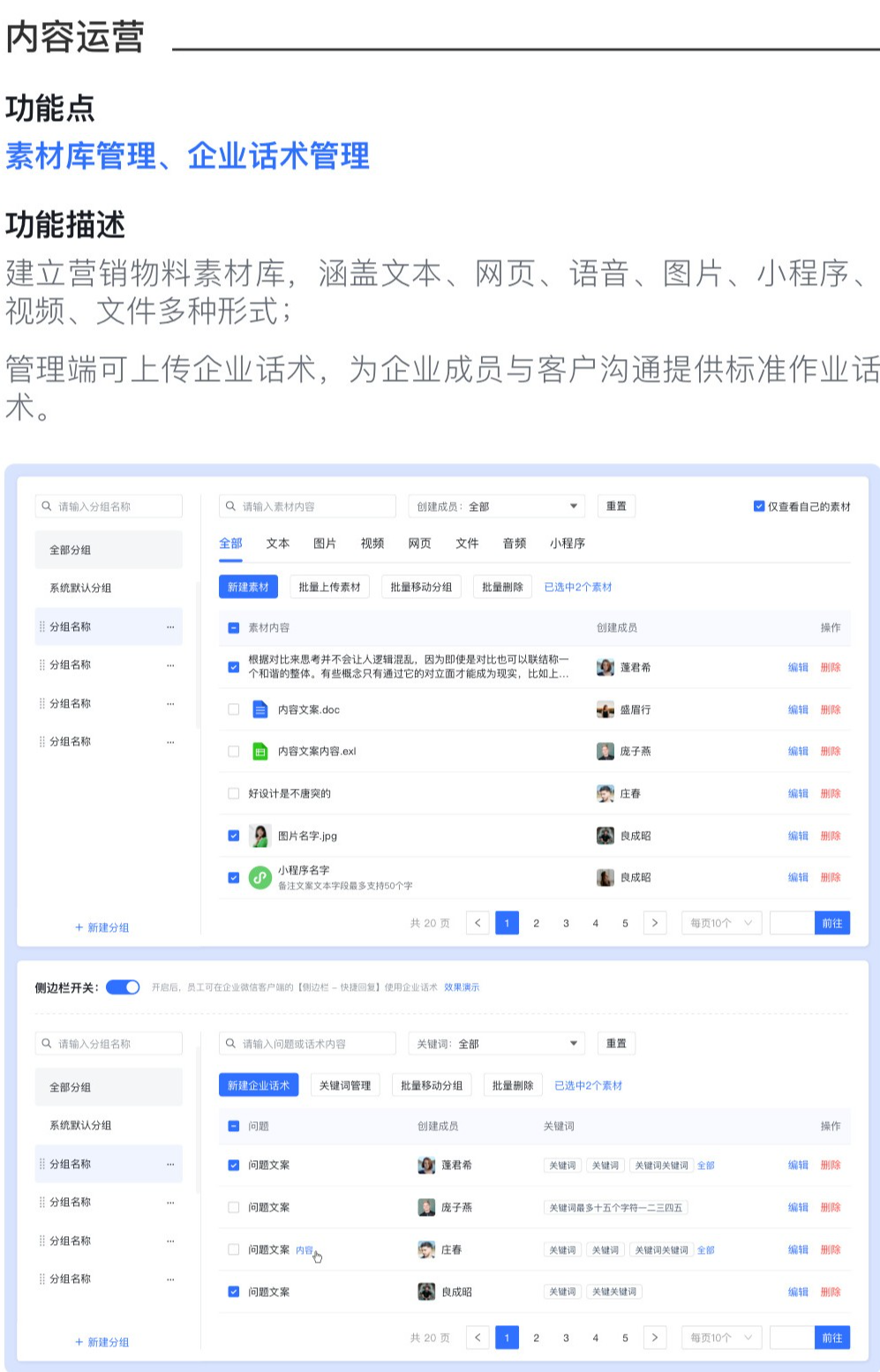The width and height of the screenshot is (880, 1372).
Task: Expand the 每页10个 page size dropdown in material list
Action: (721, 923)
